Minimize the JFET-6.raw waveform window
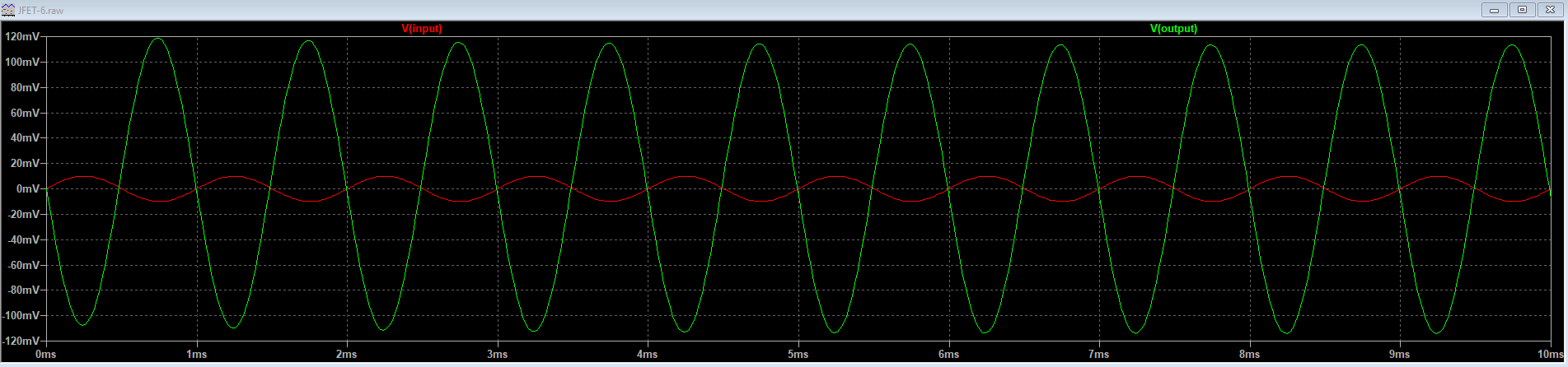1568x367 pixels. pyautogui.click(x=1494, y=10)
